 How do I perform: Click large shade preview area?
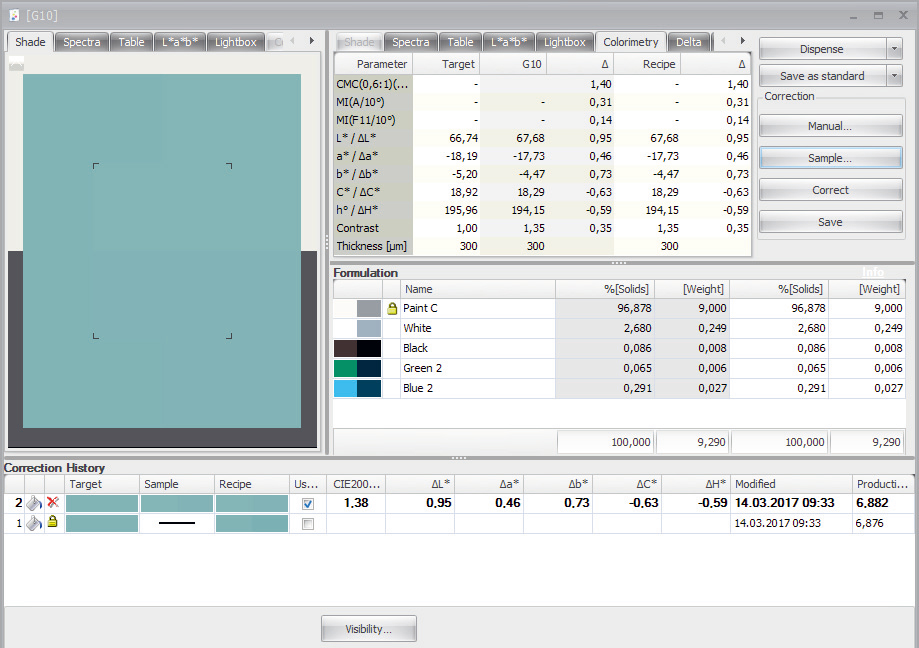click(162, 251)
